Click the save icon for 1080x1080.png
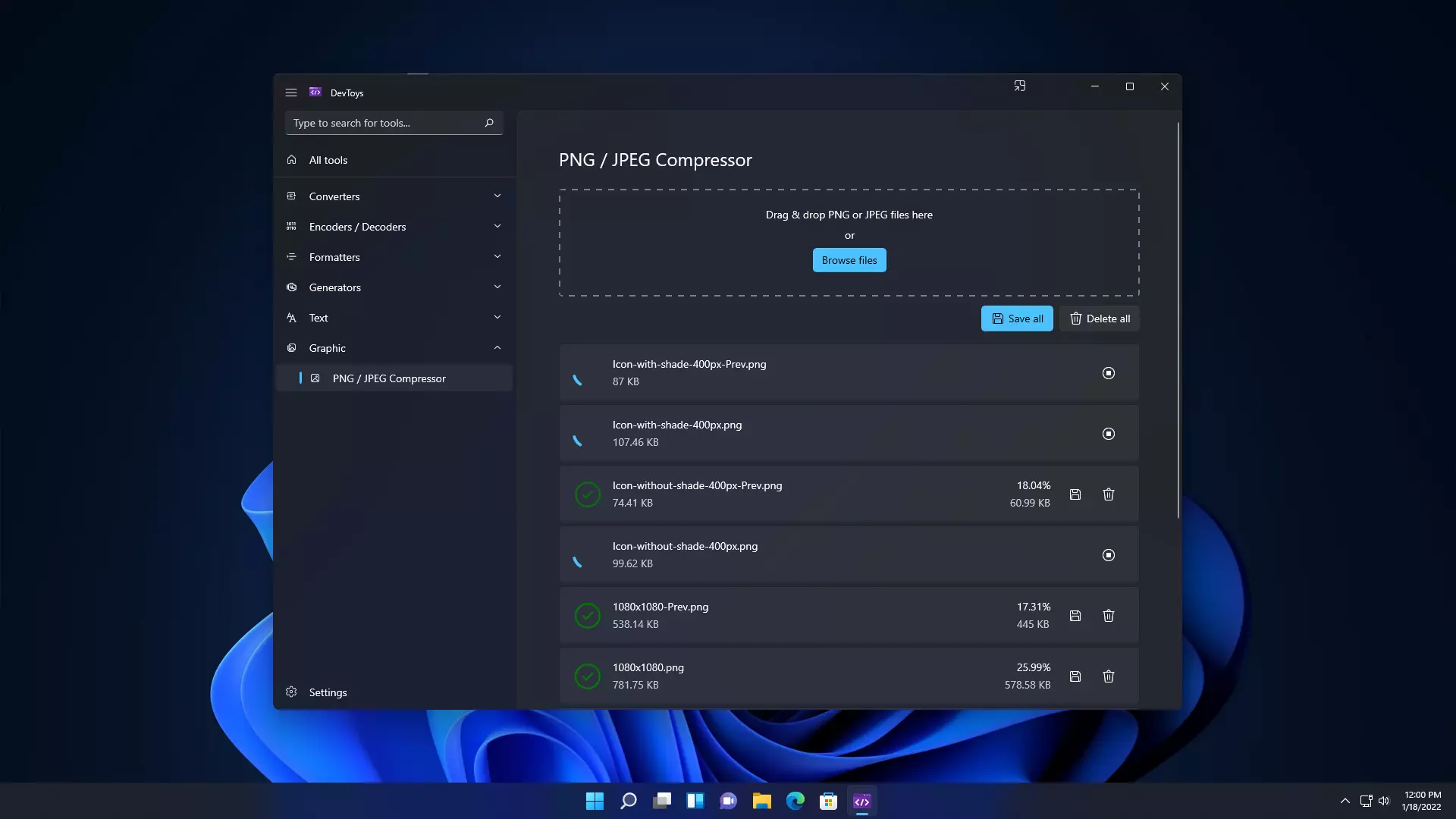 click(1075, 676)
